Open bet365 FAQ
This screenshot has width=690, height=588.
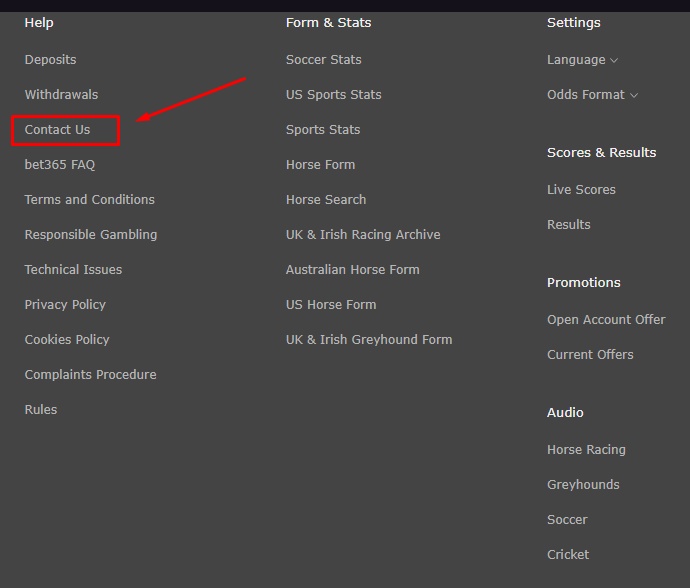[60, 165]
